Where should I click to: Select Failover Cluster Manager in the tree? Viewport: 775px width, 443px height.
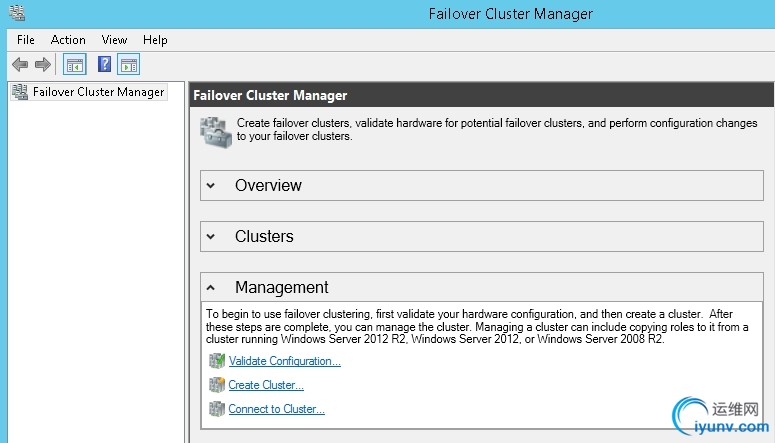(x=98, y=92)
